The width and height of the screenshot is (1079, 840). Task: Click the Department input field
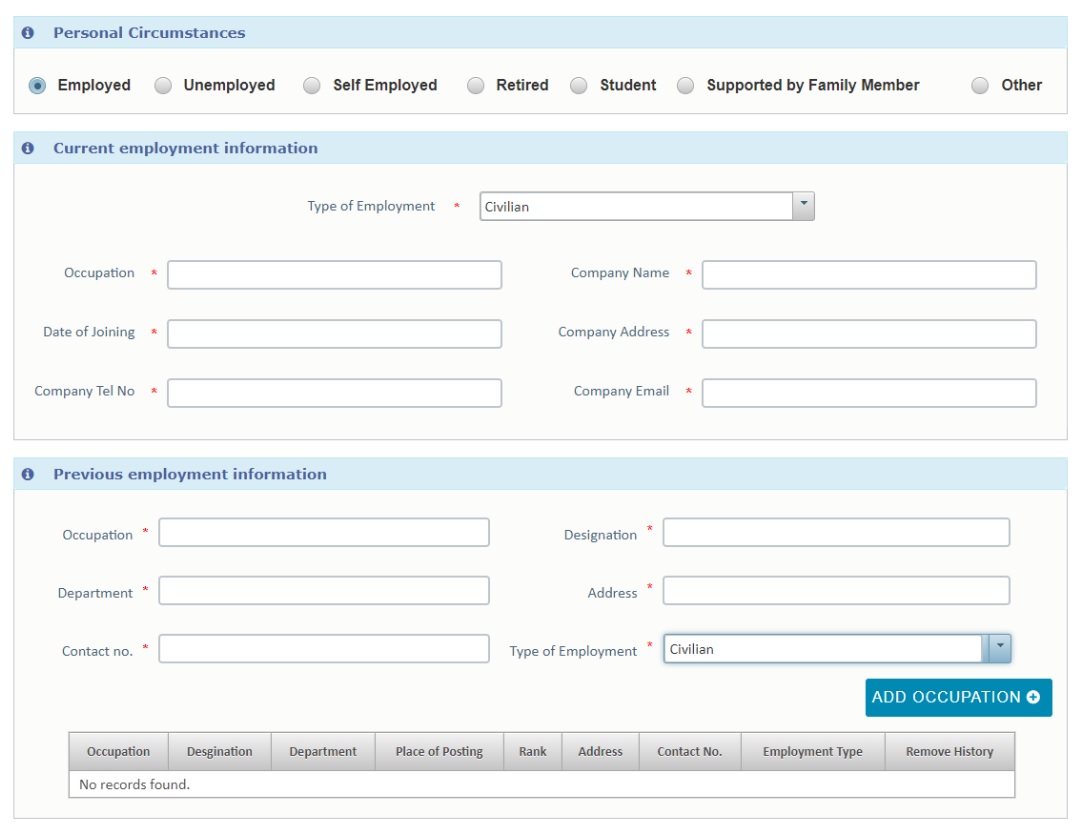[x=324, y=591]
